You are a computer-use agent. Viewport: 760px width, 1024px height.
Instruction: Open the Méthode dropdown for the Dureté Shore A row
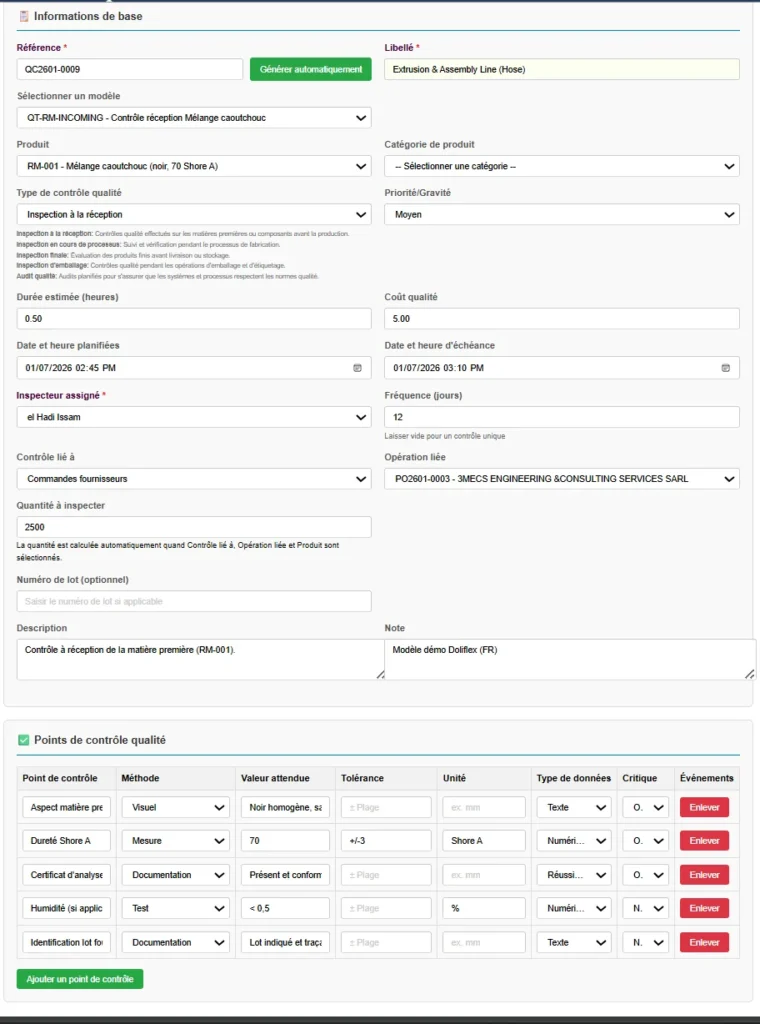coord(175,840)
